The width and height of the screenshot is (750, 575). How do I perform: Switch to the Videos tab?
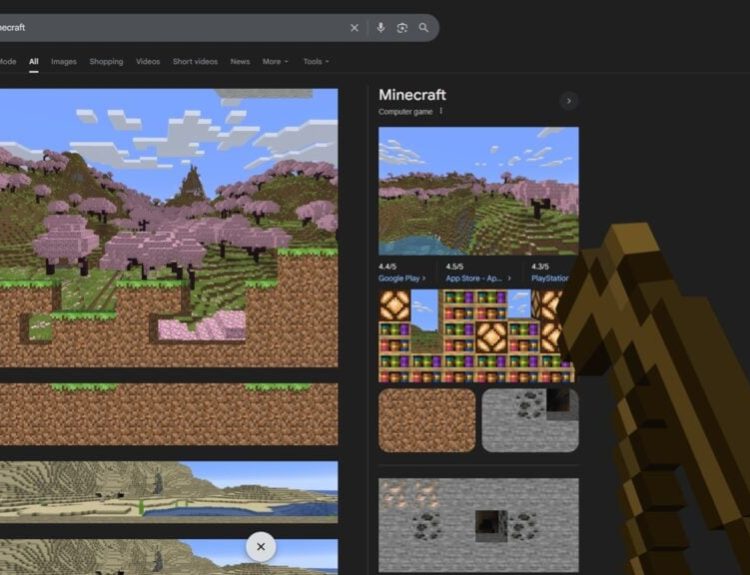148,62
